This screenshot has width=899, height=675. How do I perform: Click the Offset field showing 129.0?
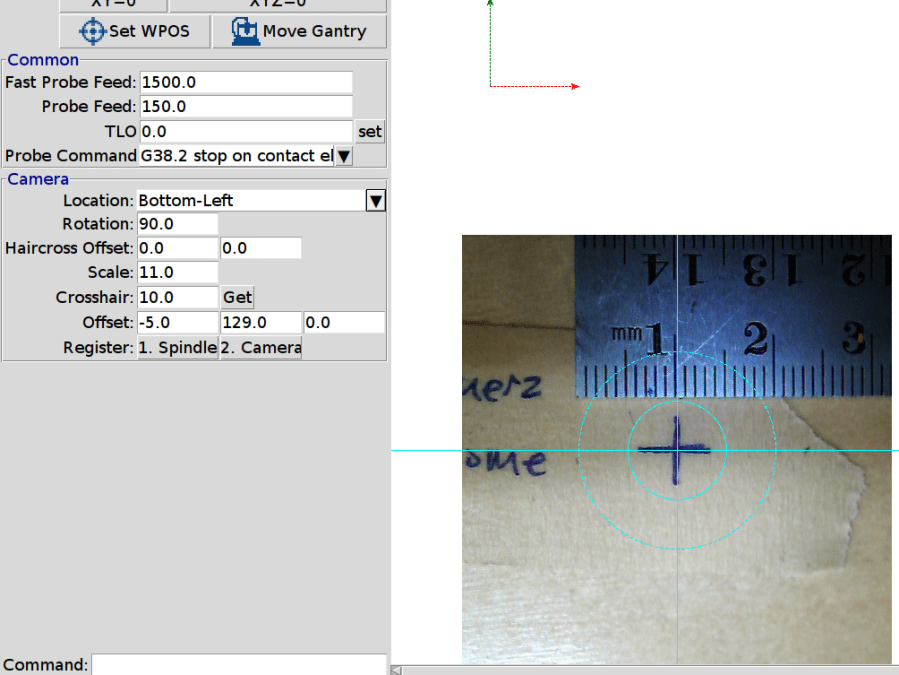pyautogui.click(x=259, y=322)
